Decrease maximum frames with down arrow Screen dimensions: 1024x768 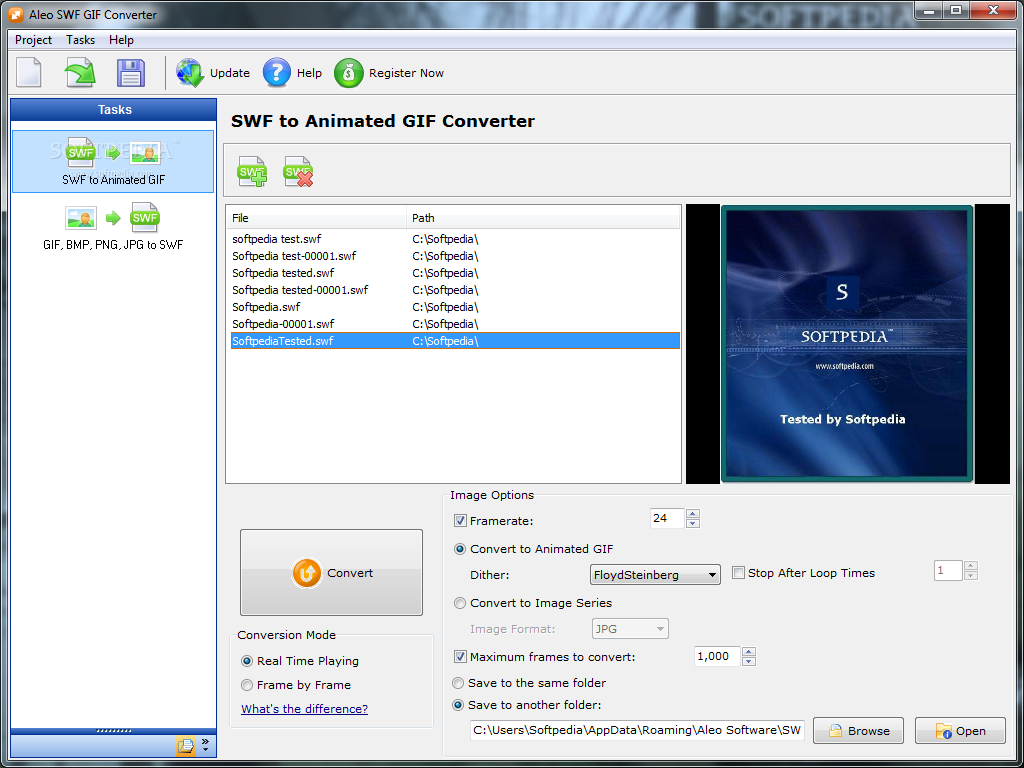(x=749, y=662)
